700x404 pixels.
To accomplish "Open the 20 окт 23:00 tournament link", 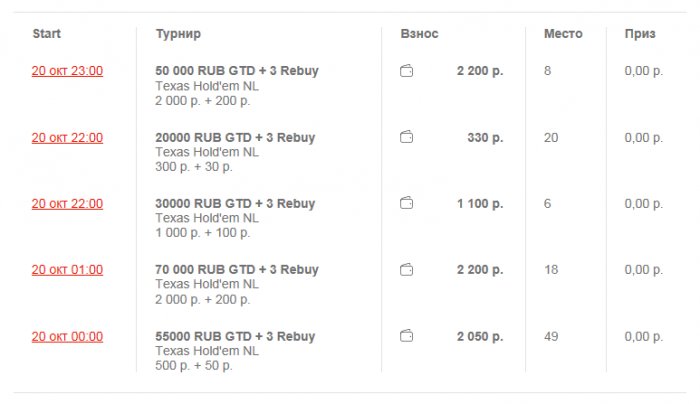I will coord(67,71).
